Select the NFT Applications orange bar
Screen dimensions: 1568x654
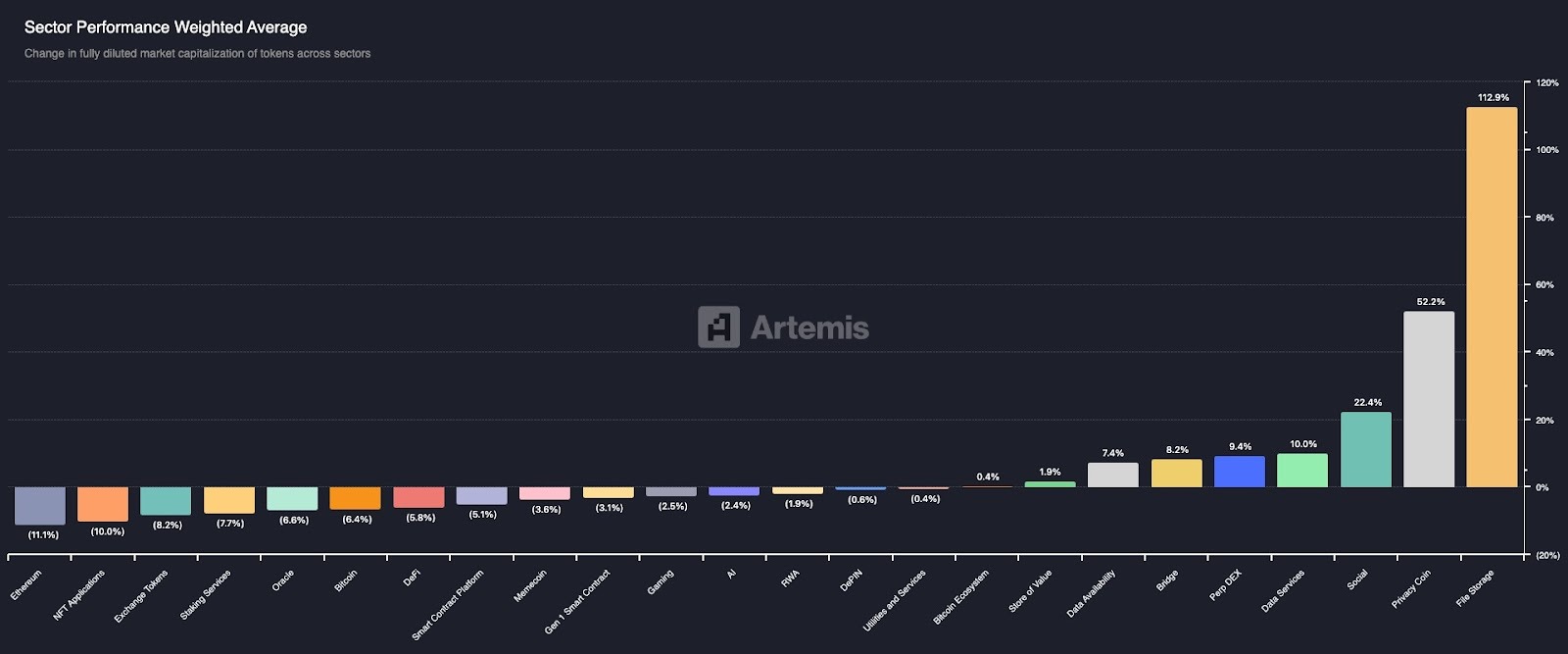click(x=103, y=504)
